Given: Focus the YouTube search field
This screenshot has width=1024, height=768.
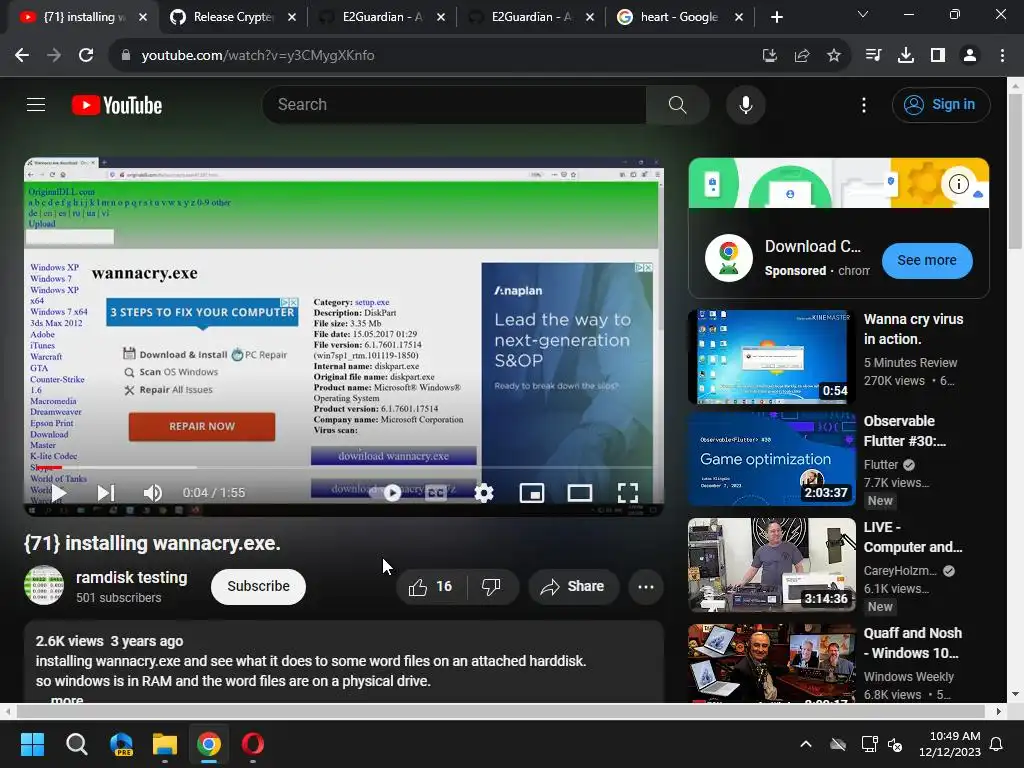Looking at the screenshot, I should pyautogui.click(x=454, y=104).
